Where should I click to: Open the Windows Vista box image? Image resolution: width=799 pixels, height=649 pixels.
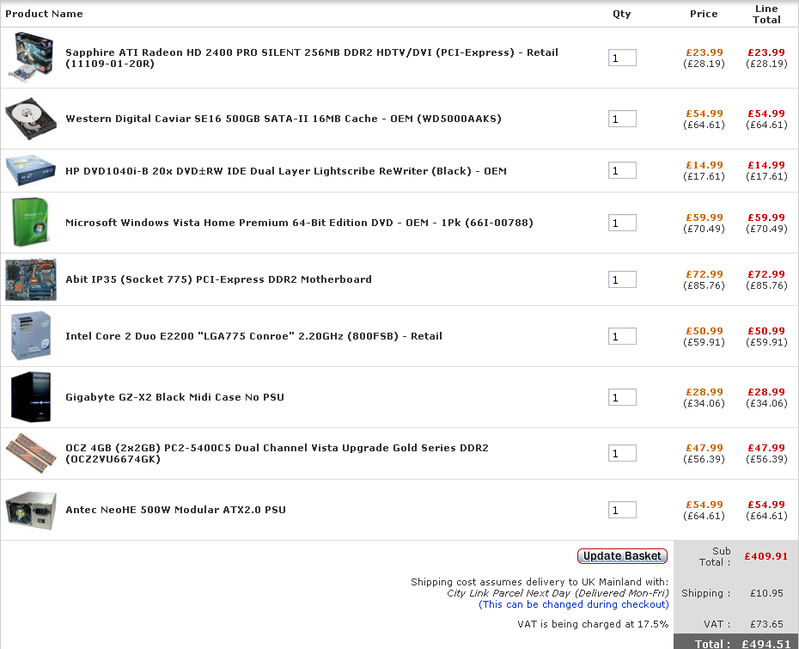31,222
